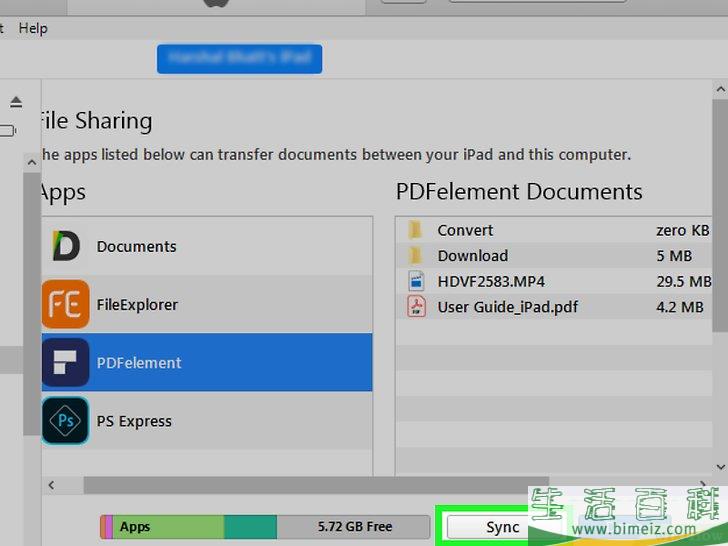The height and width of the screenshot is (546, 728).
Task: Click the 5.72 GB Free storage segment
Action: [x=353, y=526]
